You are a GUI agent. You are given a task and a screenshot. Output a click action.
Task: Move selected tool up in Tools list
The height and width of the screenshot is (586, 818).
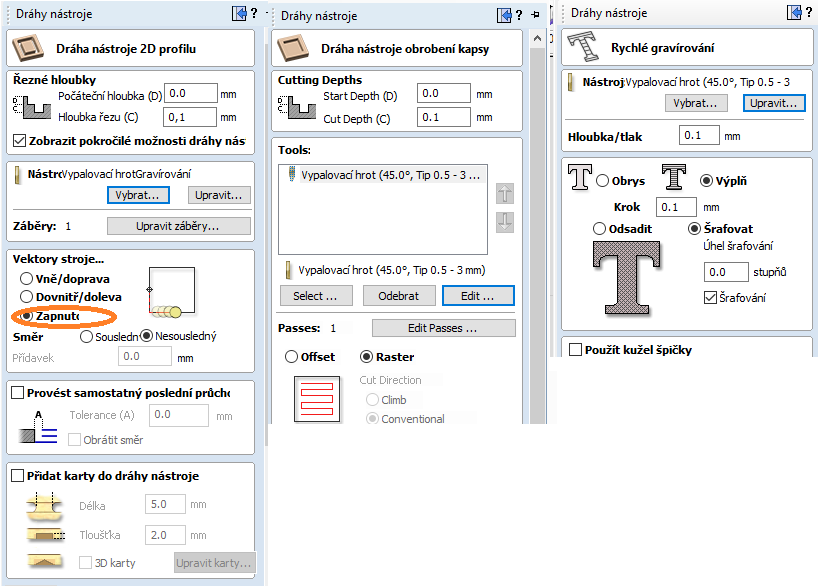pos(505,194)
